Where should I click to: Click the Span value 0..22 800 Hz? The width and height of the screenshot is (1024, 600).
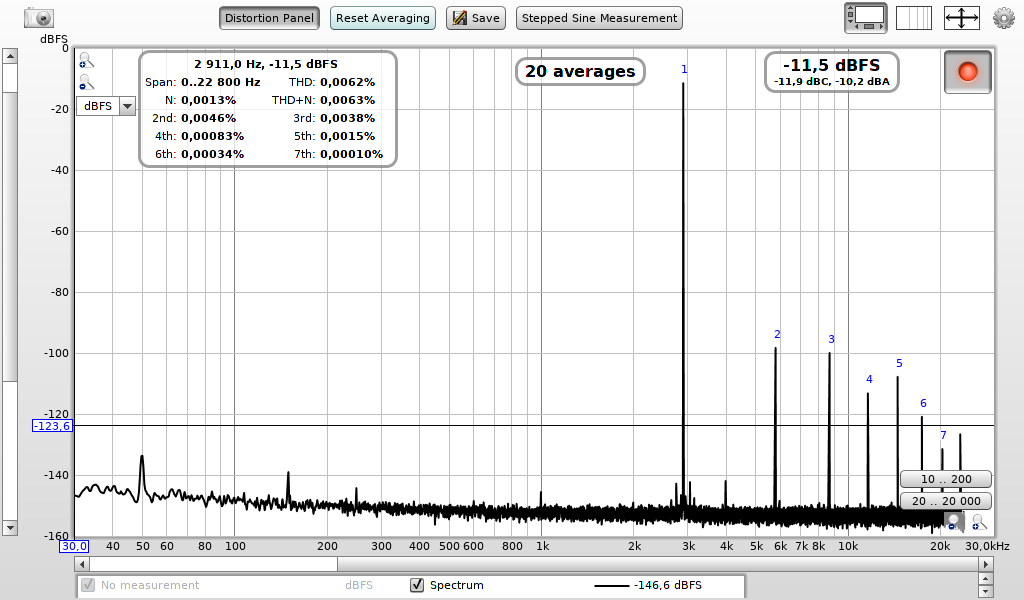pyautogui.click(x=221, y=82)
